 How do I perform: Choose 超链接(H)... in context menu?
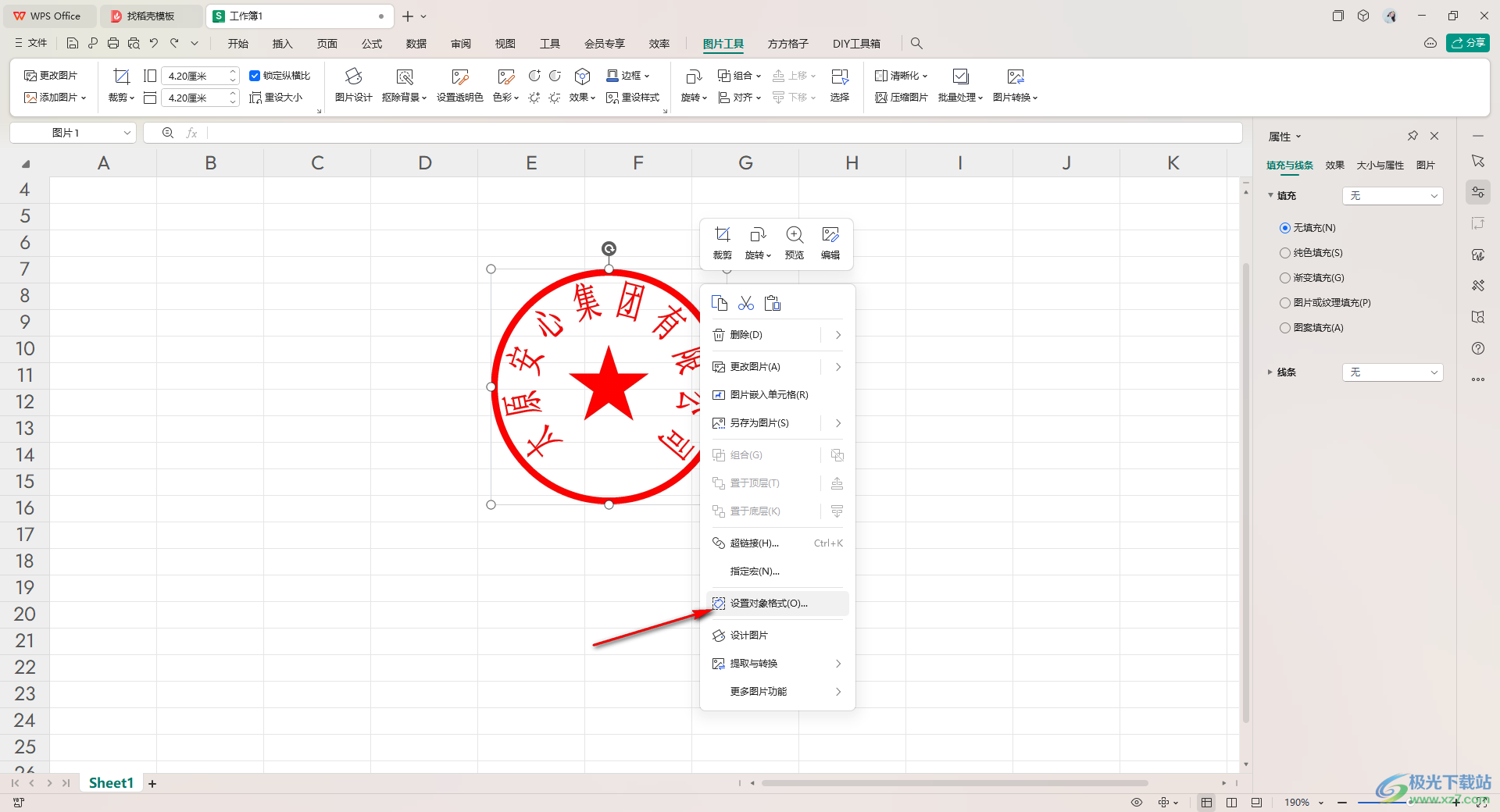point(777,543)
